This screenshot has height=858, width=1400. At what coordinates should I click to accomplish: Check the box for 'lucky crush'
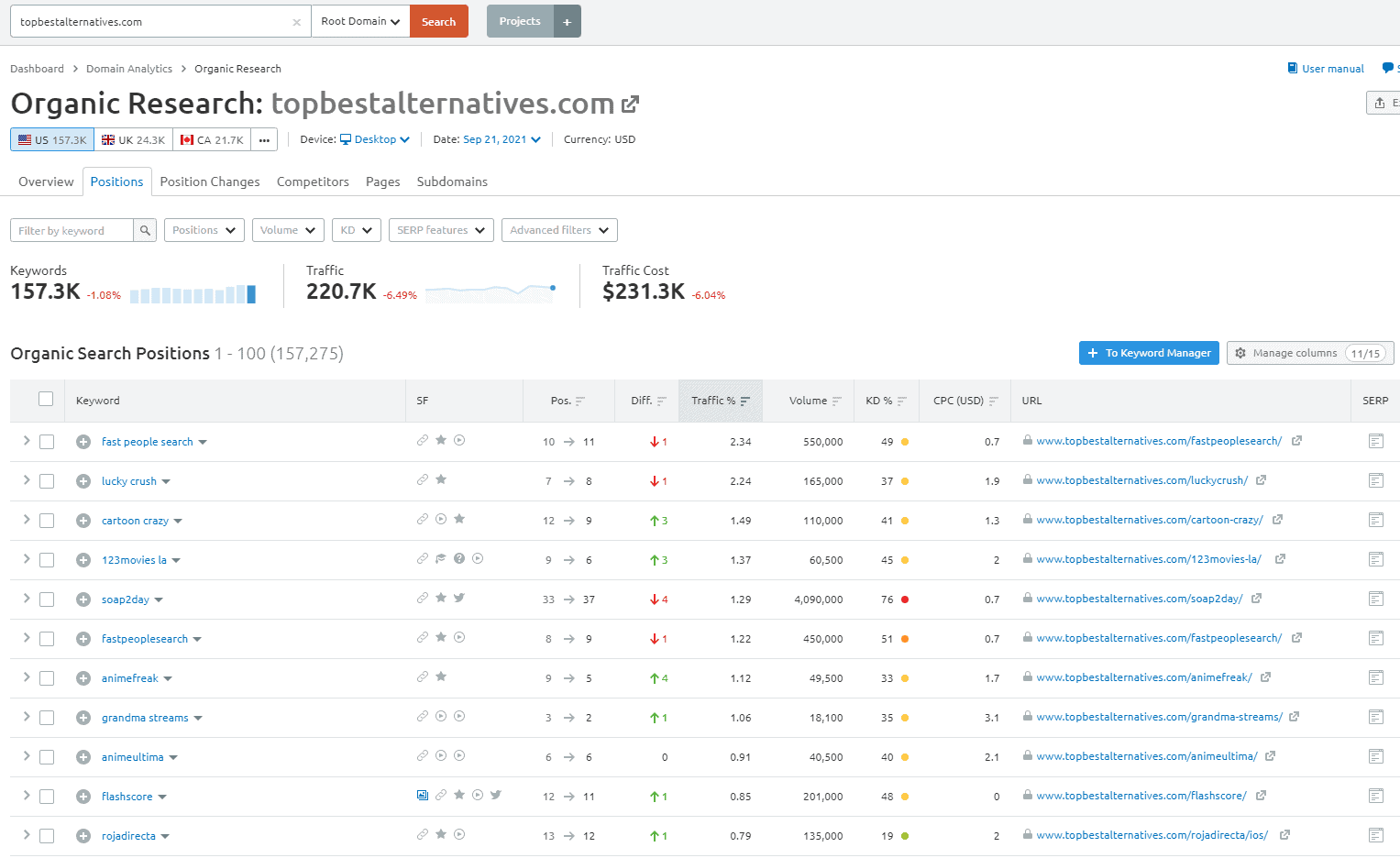47,481
